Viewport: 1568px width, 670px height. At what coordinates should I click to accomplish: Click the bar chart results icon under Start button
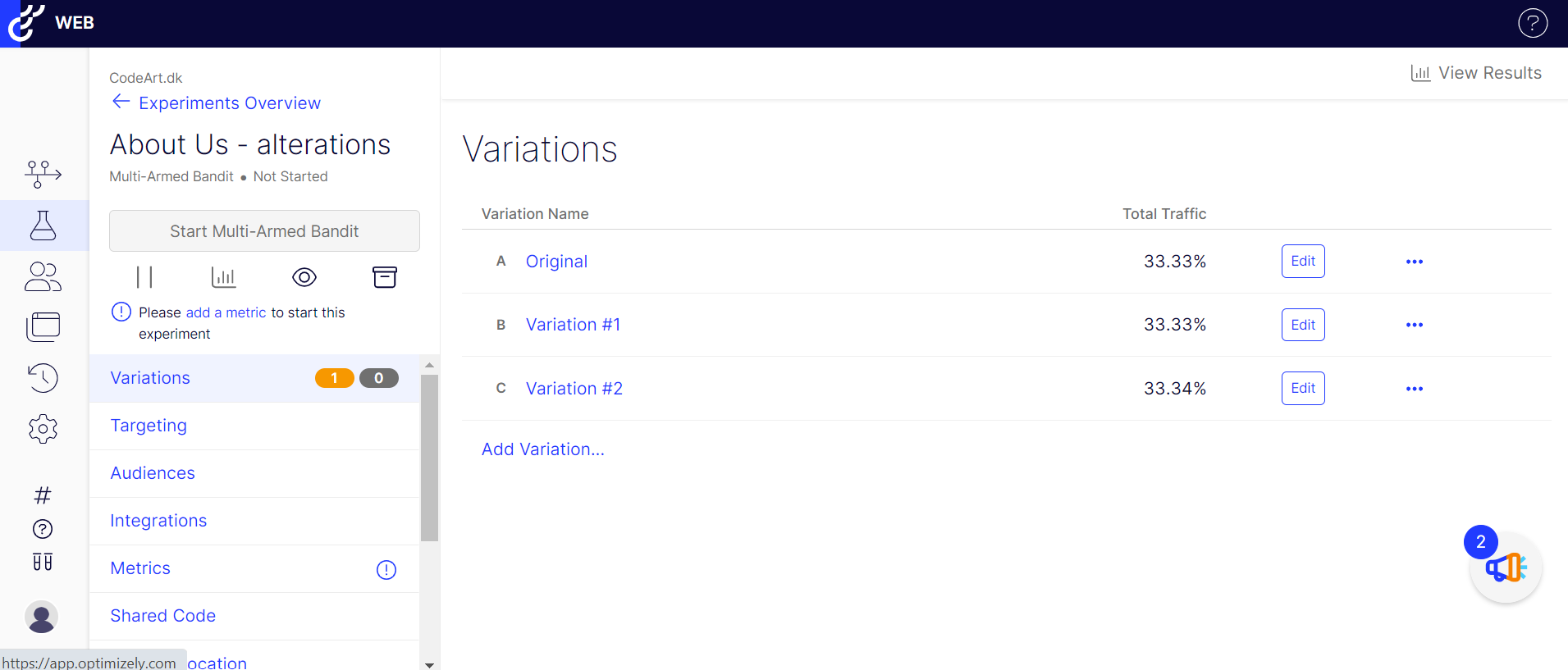tap(224, 277)
